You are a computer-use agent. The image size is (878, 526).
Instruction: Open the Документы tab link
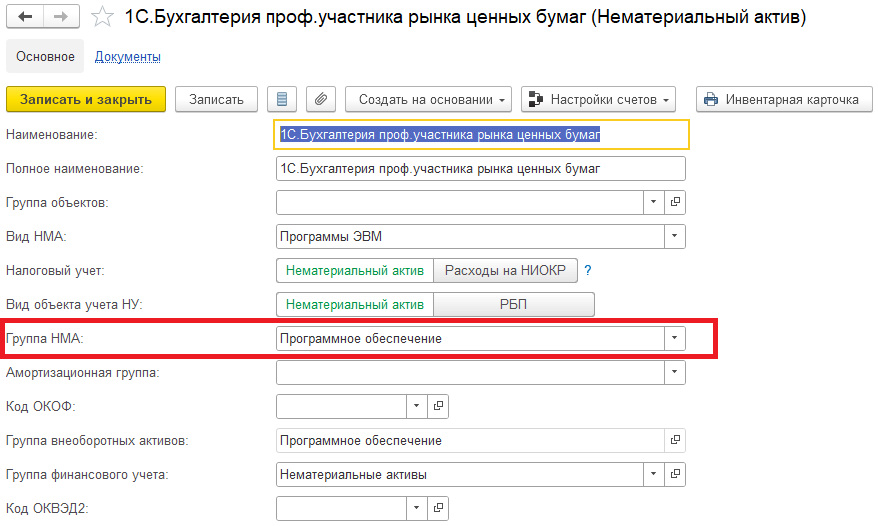tap(128, 57)
